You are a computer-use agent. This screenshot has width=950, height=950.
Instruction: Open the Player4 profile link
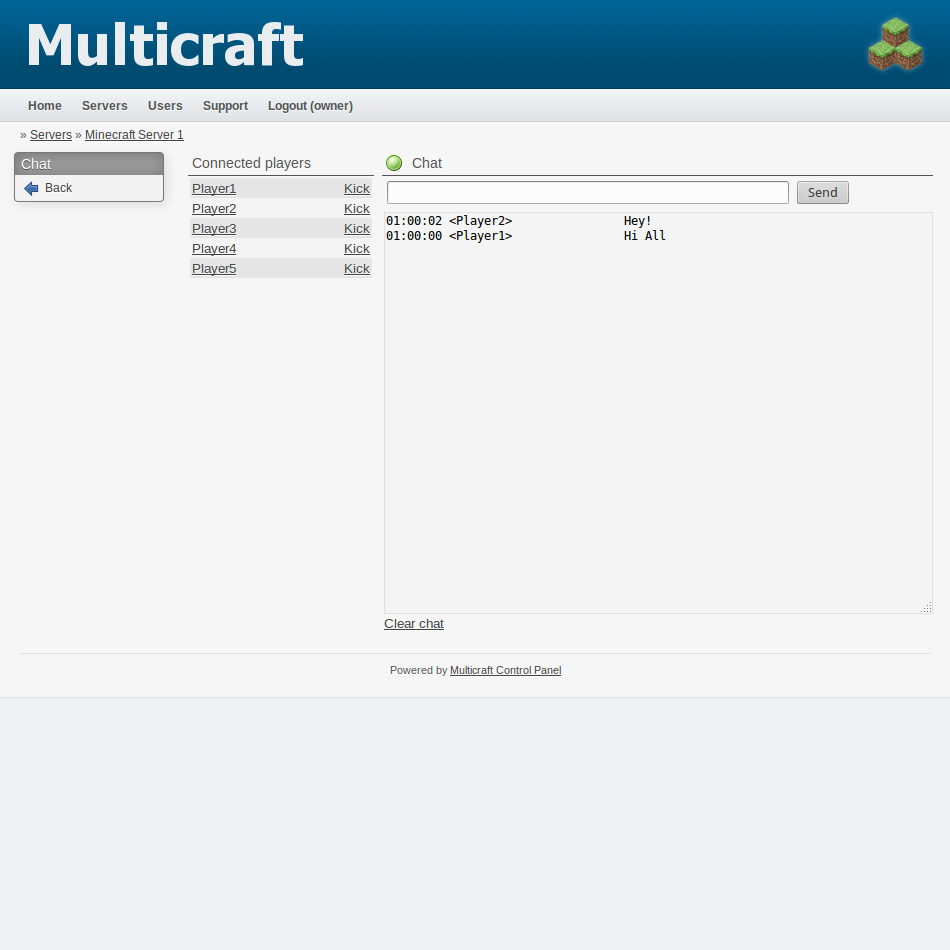point(214,248)
